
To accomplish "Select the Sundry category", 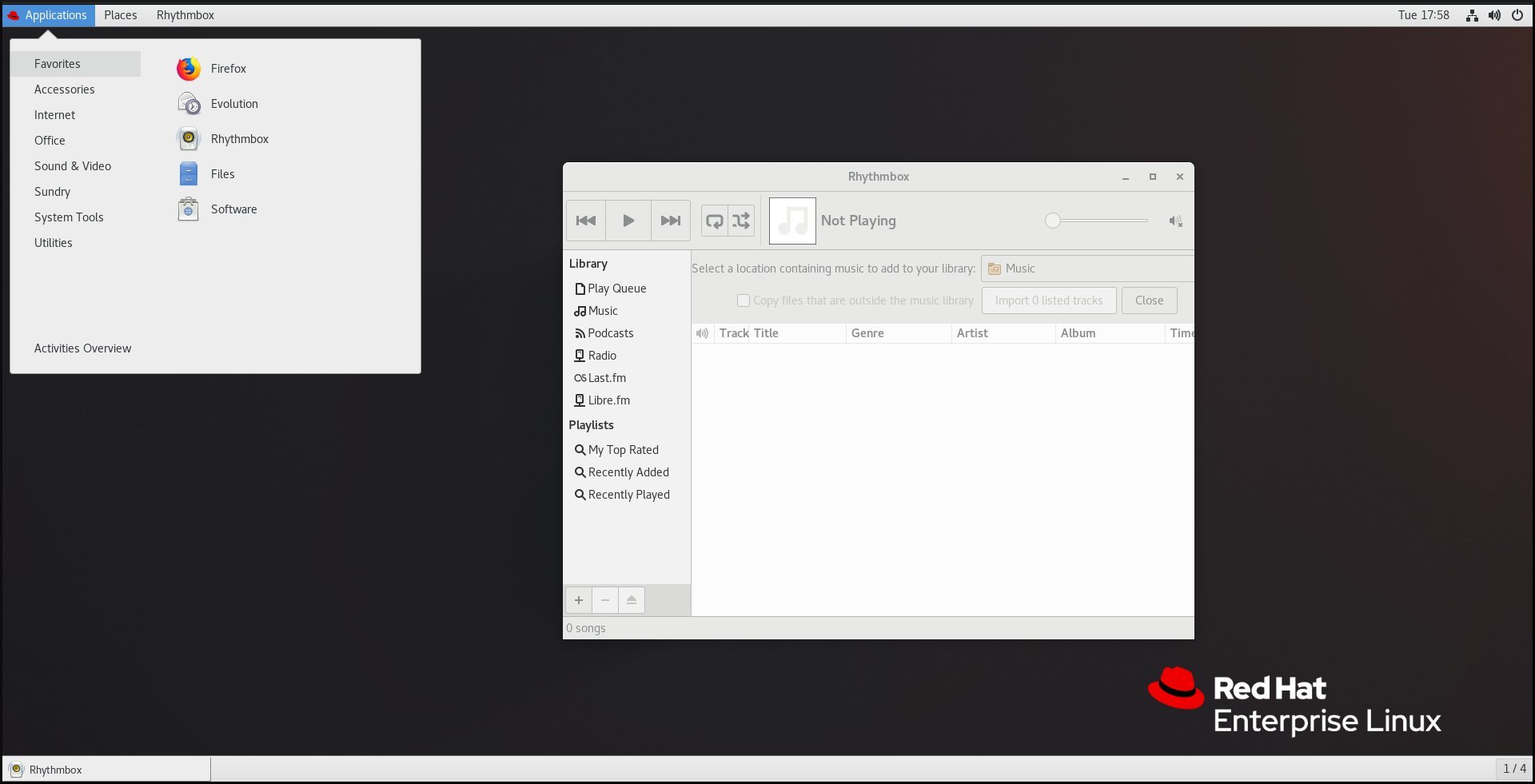I will coord(77,192).
